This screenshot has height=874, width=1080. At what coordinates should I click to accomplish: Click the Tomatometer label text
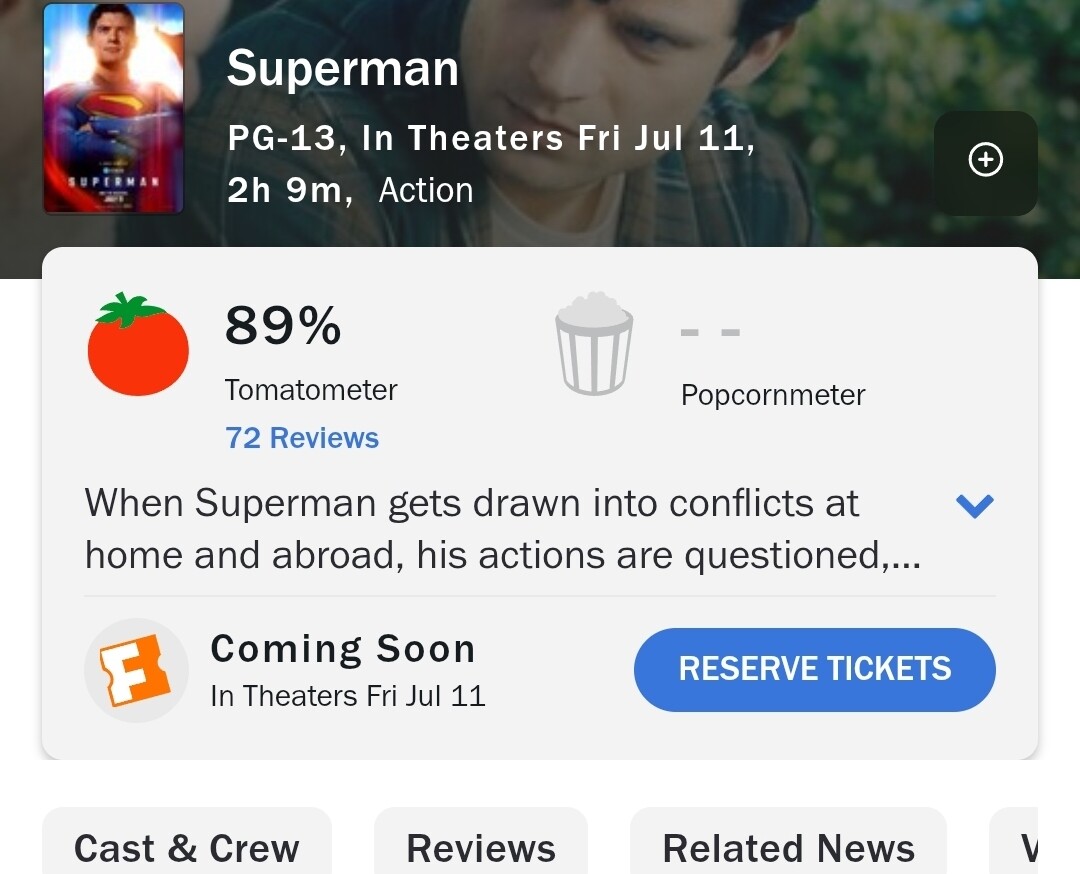[311, 390]
